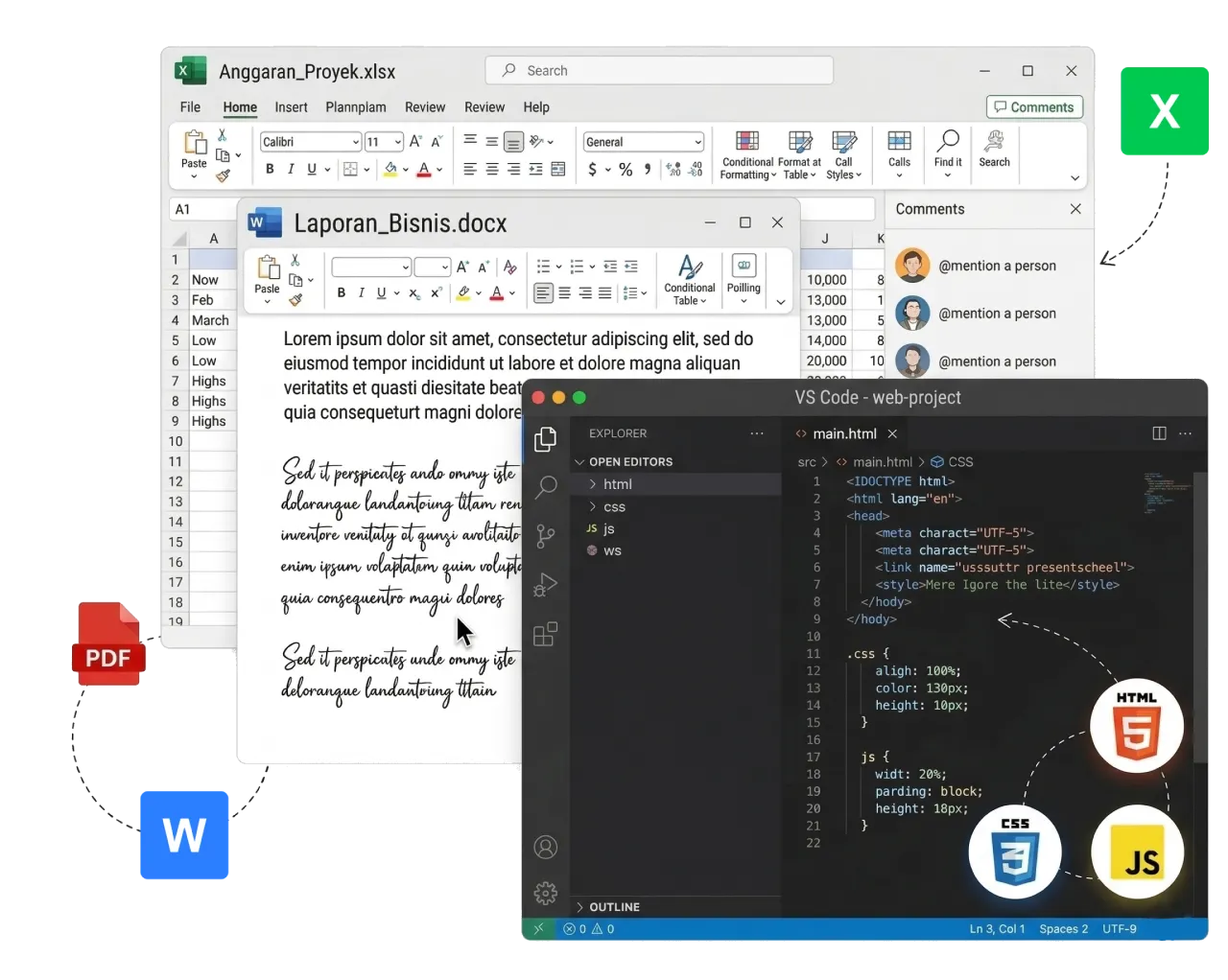Click Clear Formatting icon in Word ribbon

tap(510, 267)
